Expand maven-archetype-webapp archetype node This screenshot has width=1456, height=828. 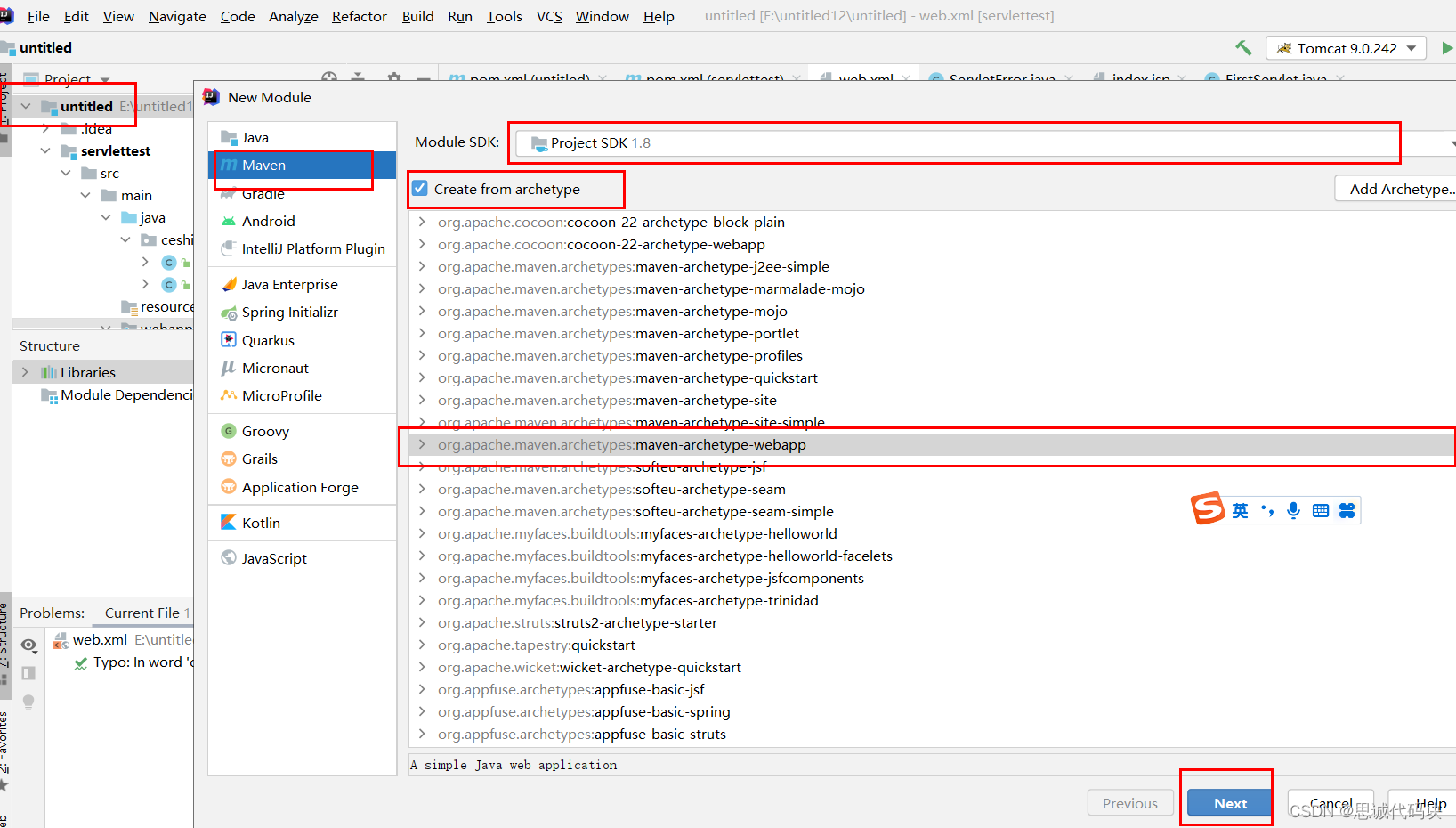422,444
